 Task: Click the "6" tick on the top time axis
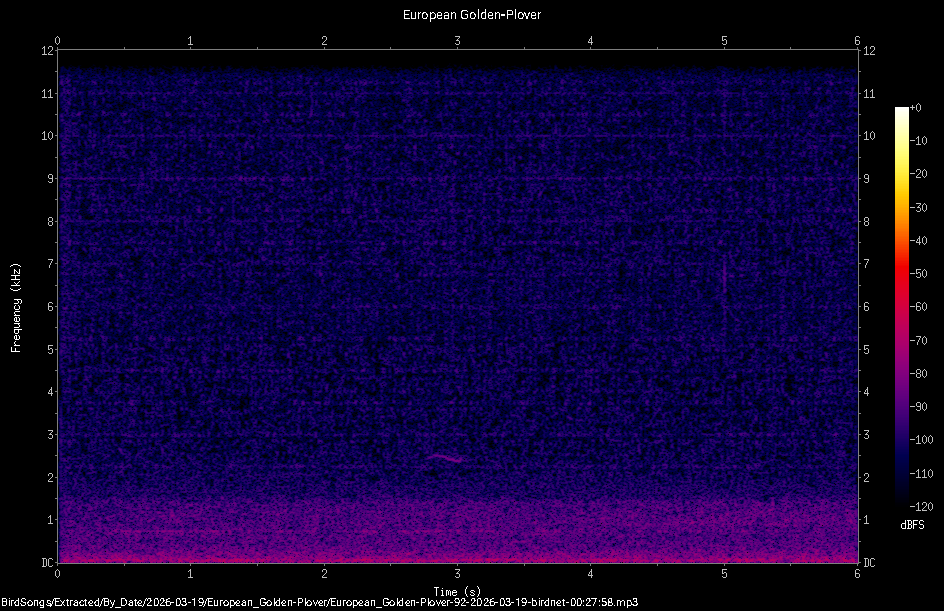click(x=857, y=42)
